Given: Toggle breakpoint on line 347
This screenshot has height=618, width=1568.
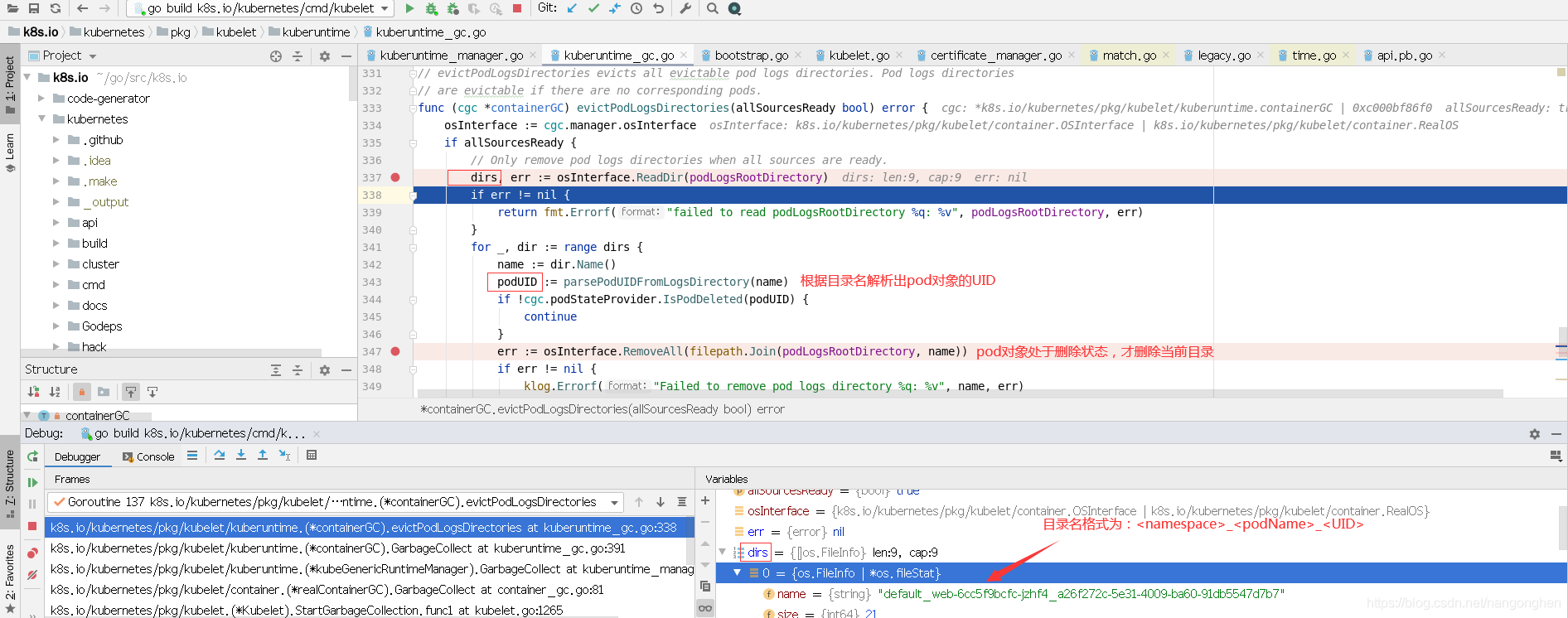Looking at the screenshot, I should [x=395, y=351].
